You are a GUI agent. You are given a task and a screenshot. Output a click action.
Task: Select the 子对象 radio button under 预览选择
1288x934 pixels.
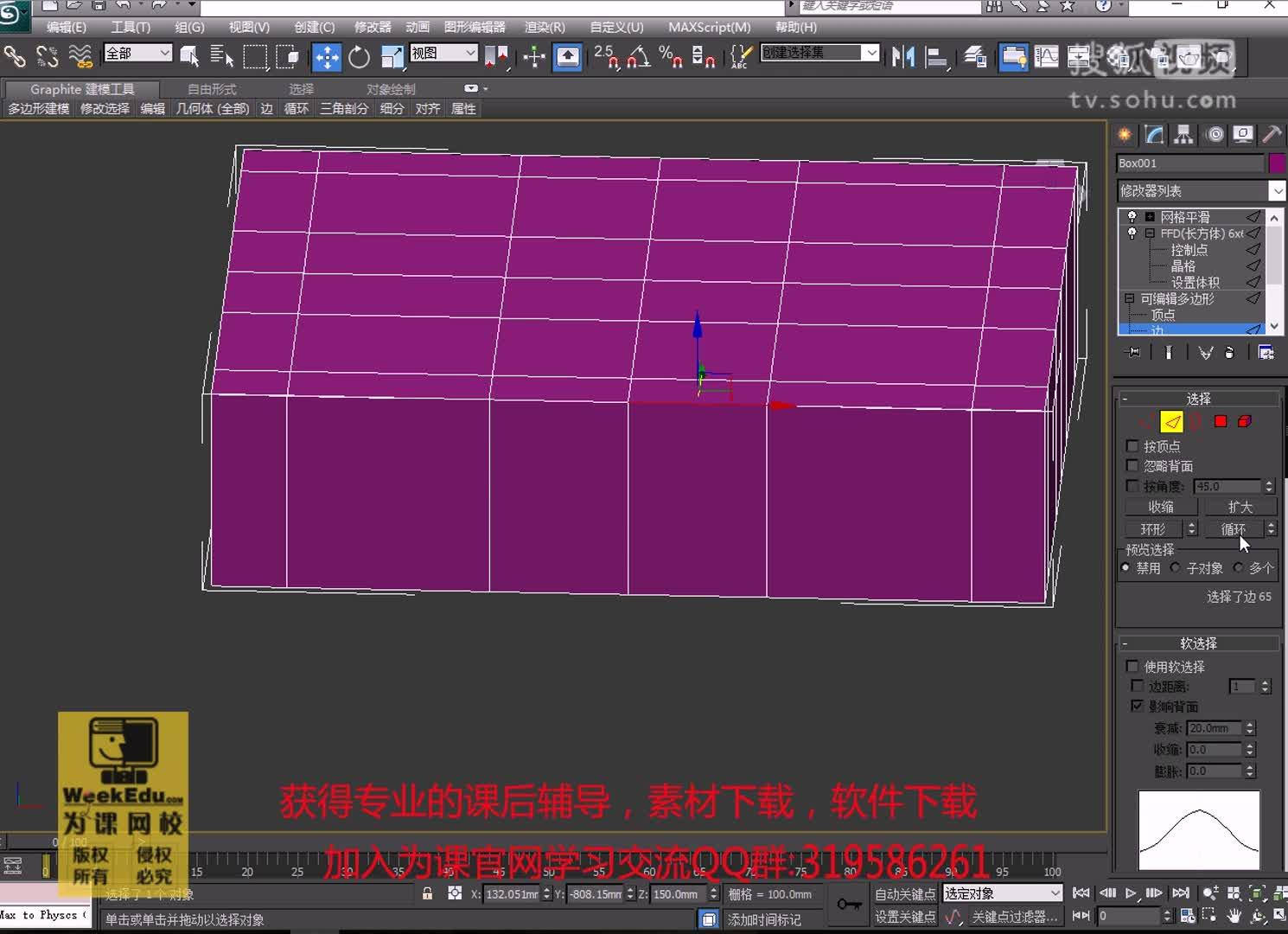[1175, 567]
